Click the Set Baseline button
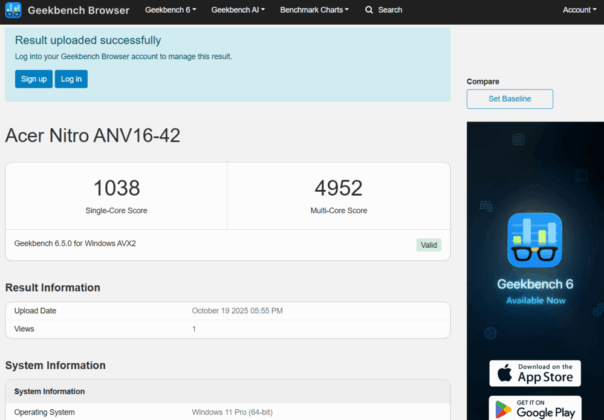This screenshot has height=420, width=604. pos(510,99)
